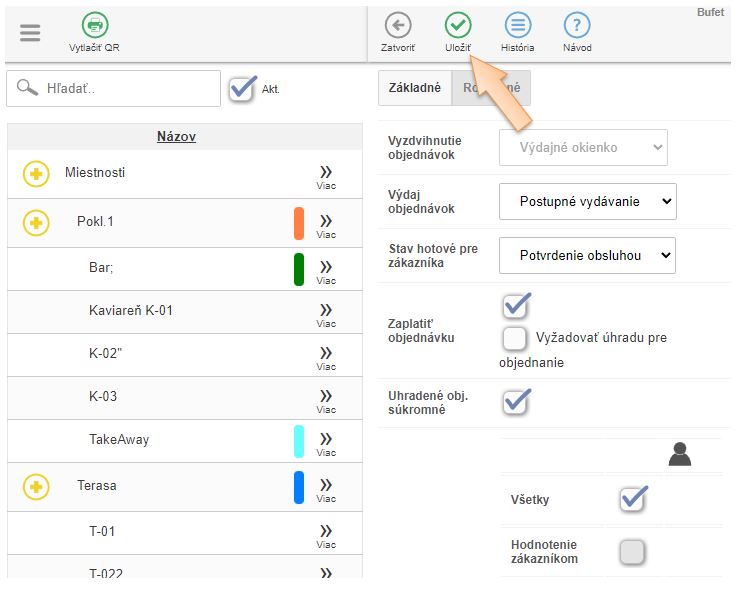Open Výdaj objednávok dropdown
This screenshot has height=598, width=744.
tap(587, 201)
